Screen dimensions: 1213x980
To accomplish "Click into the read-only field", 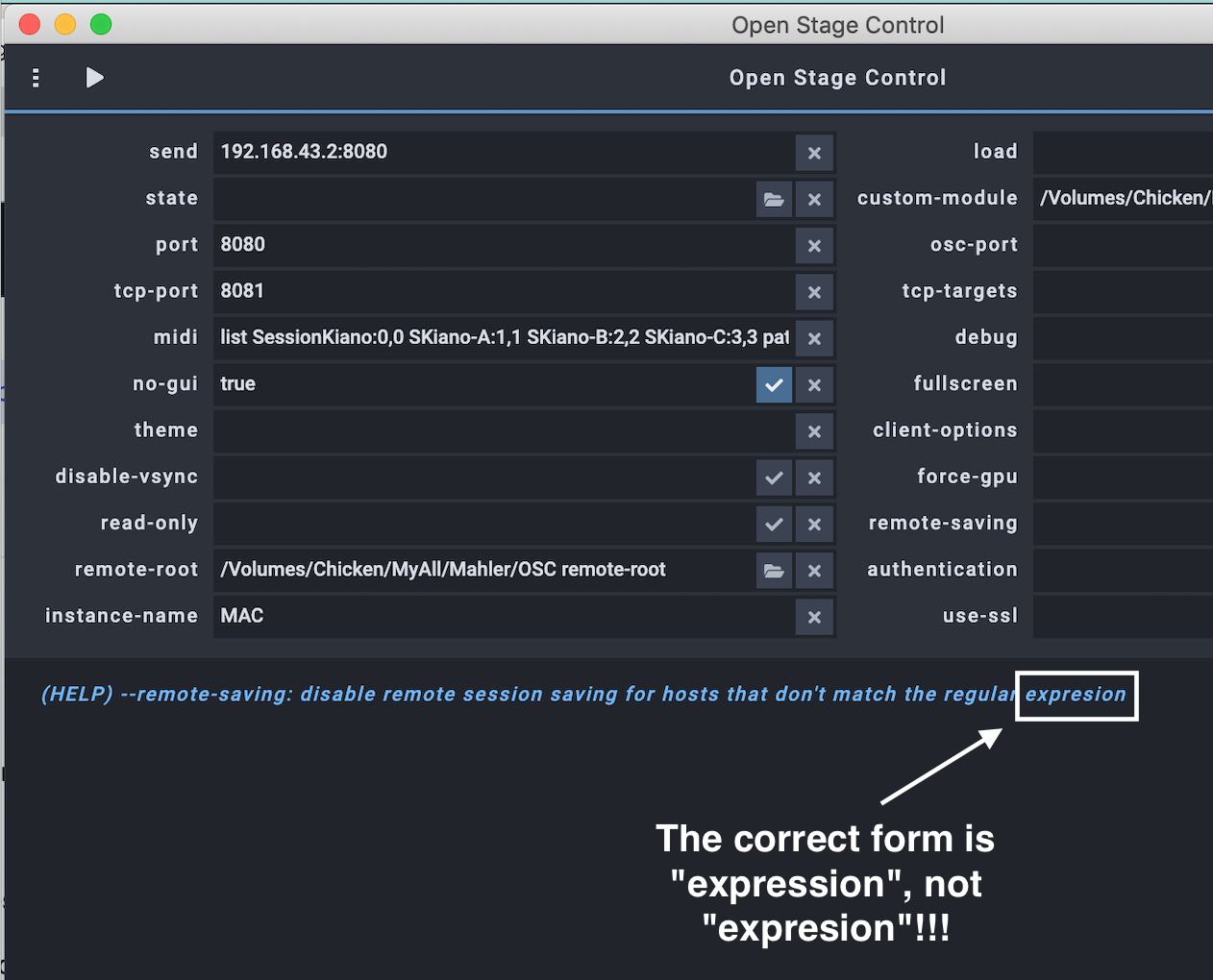I will (x=483, y=523).
